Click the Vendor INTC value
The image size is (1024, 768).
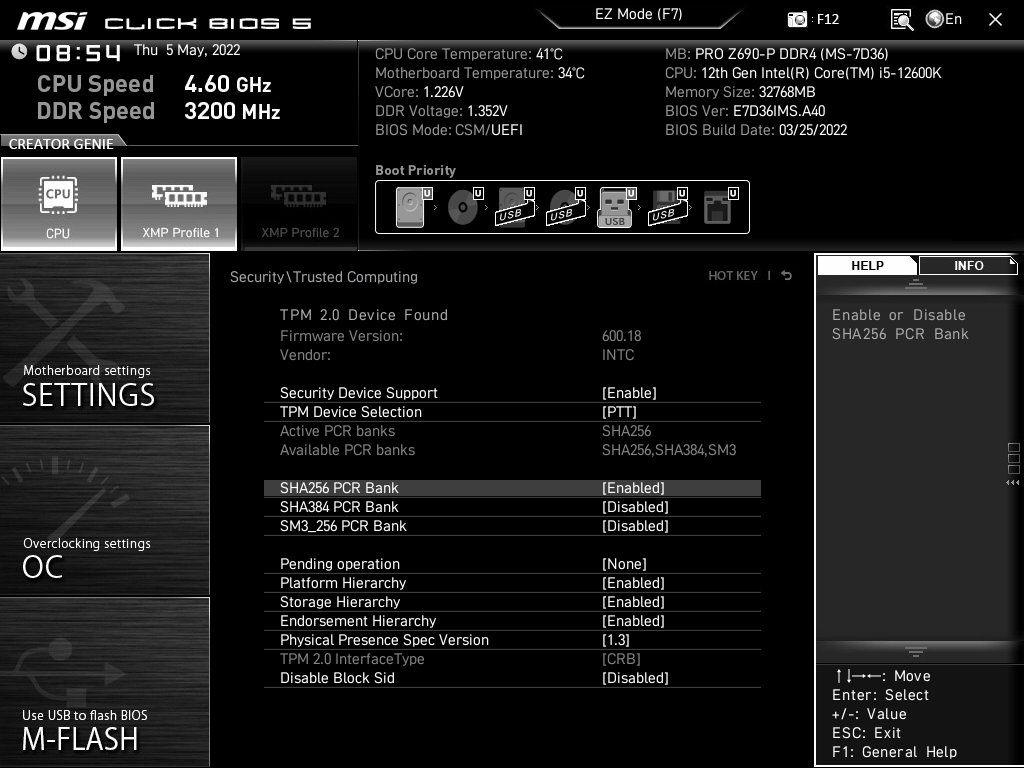618,355
